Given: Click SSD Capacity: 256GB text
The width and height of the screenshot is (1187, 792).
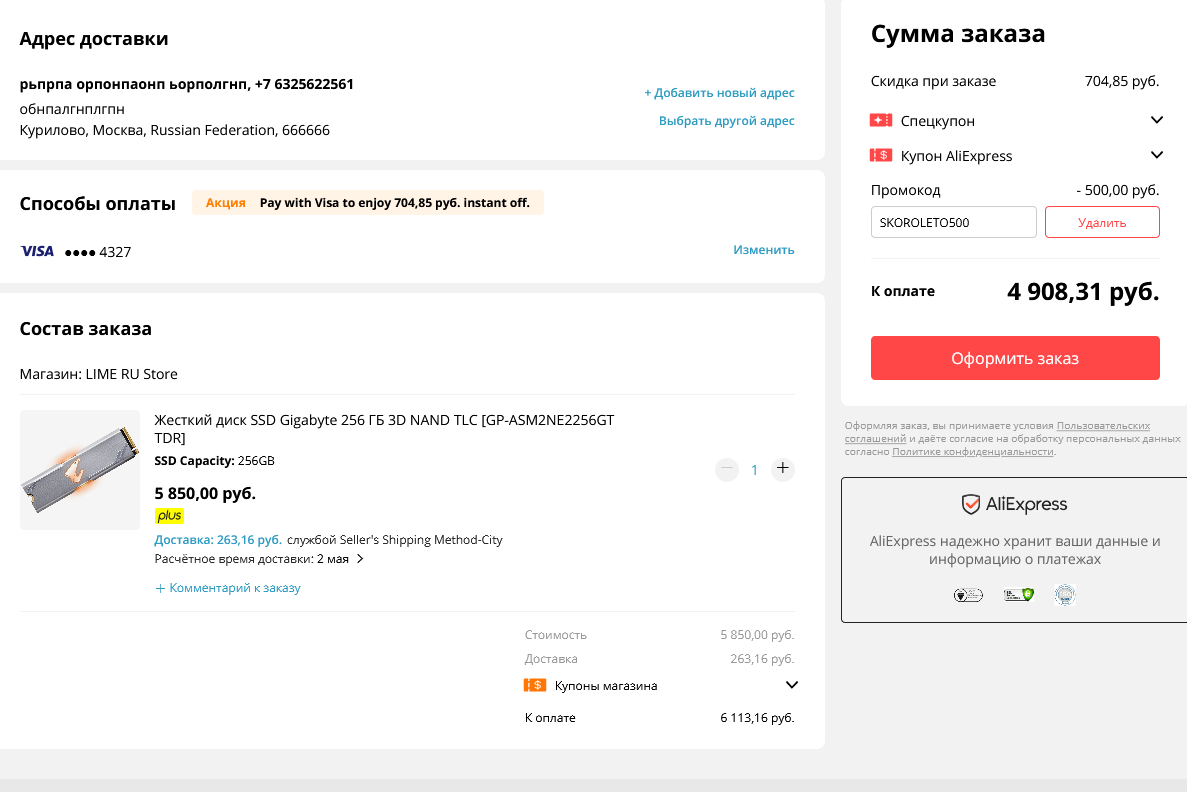Looking at the screenshot, I should coord(214,460).
